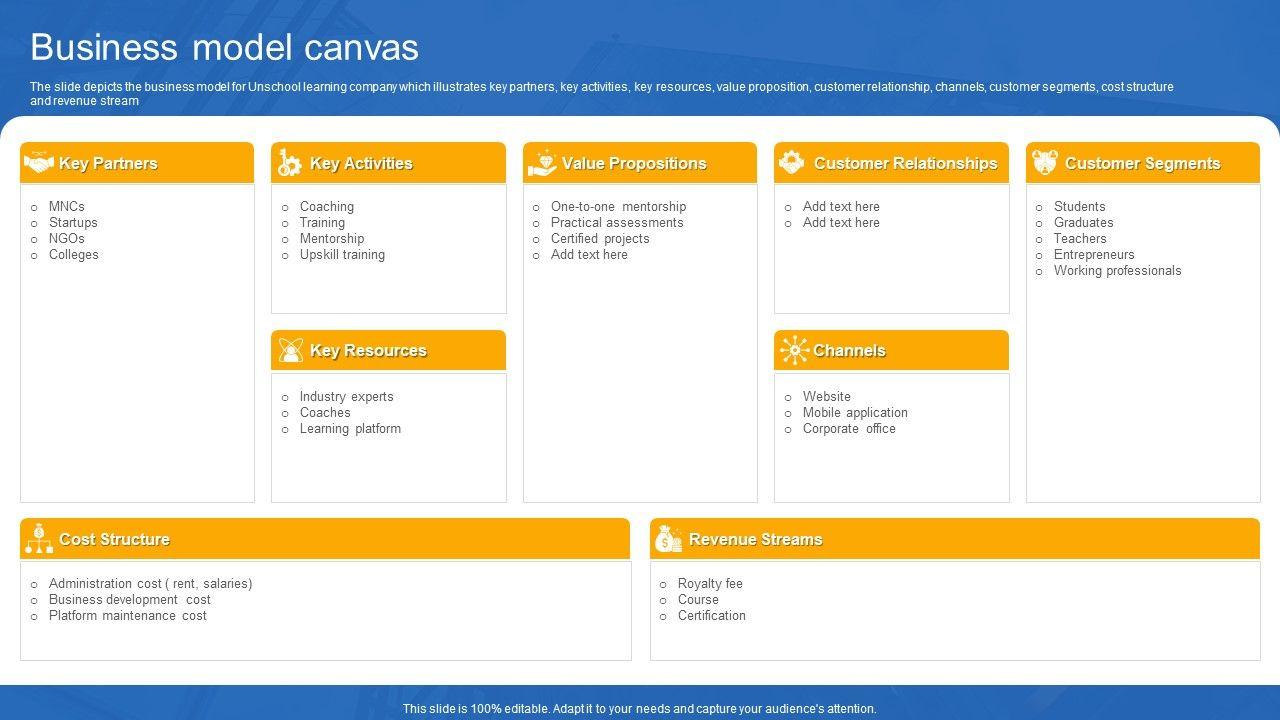Click the Key Activities icon
Screen dimensions: 1280x720
(290, 163)
